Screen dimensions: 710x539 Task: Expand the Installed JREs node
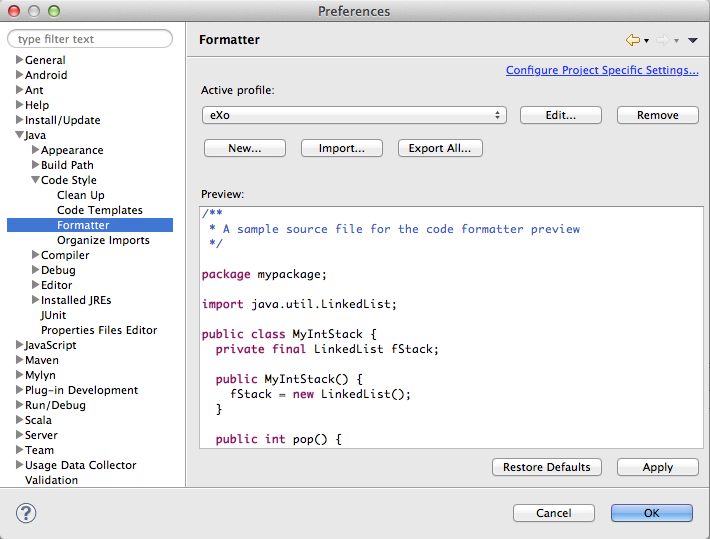35,299
